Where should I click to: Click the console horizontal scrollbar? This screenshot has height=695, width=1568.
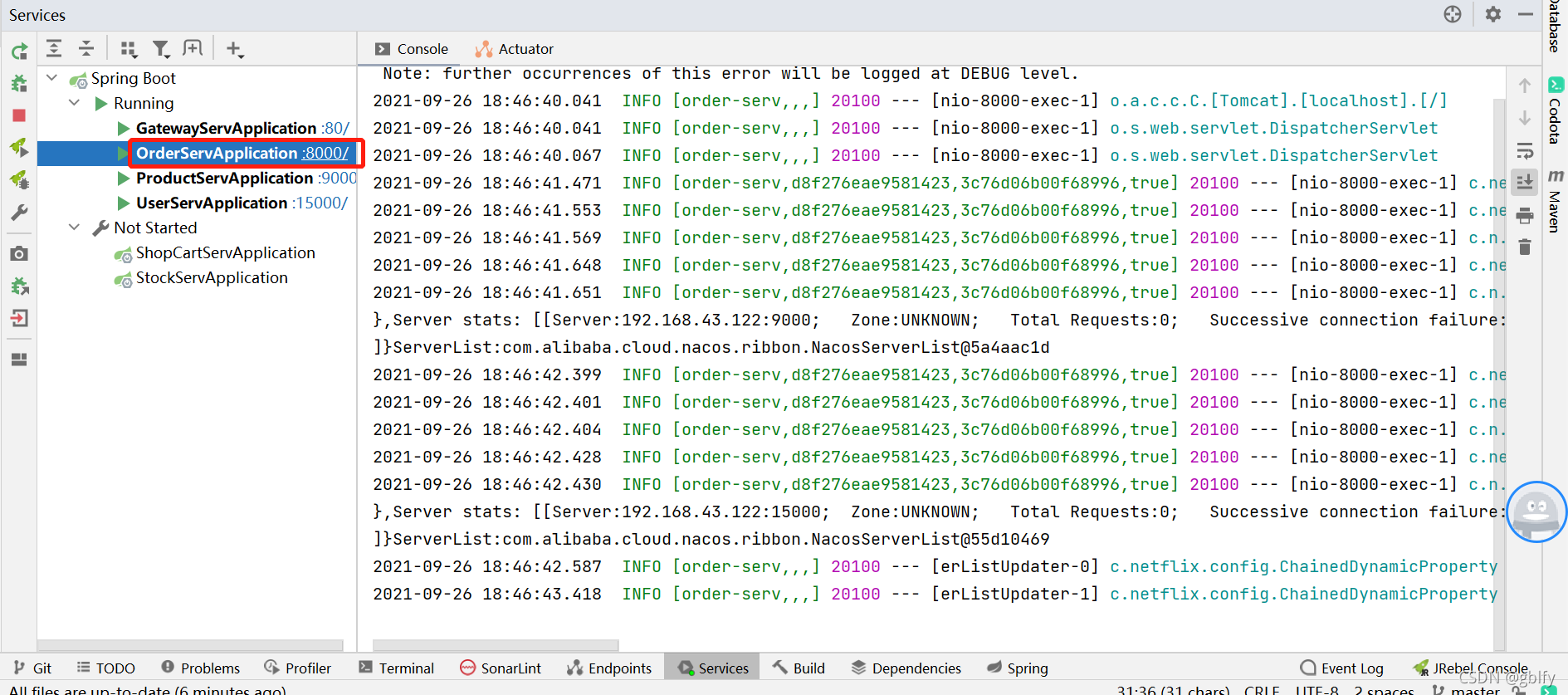click(496, 645)
